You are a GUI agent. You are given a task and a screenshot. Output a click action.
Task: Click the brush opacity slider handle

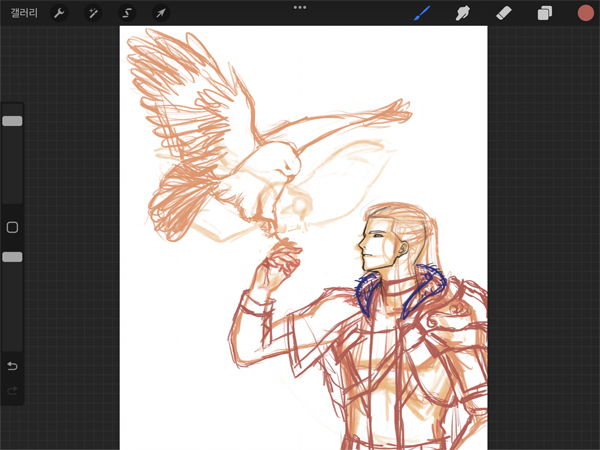(x=12, y=257)
